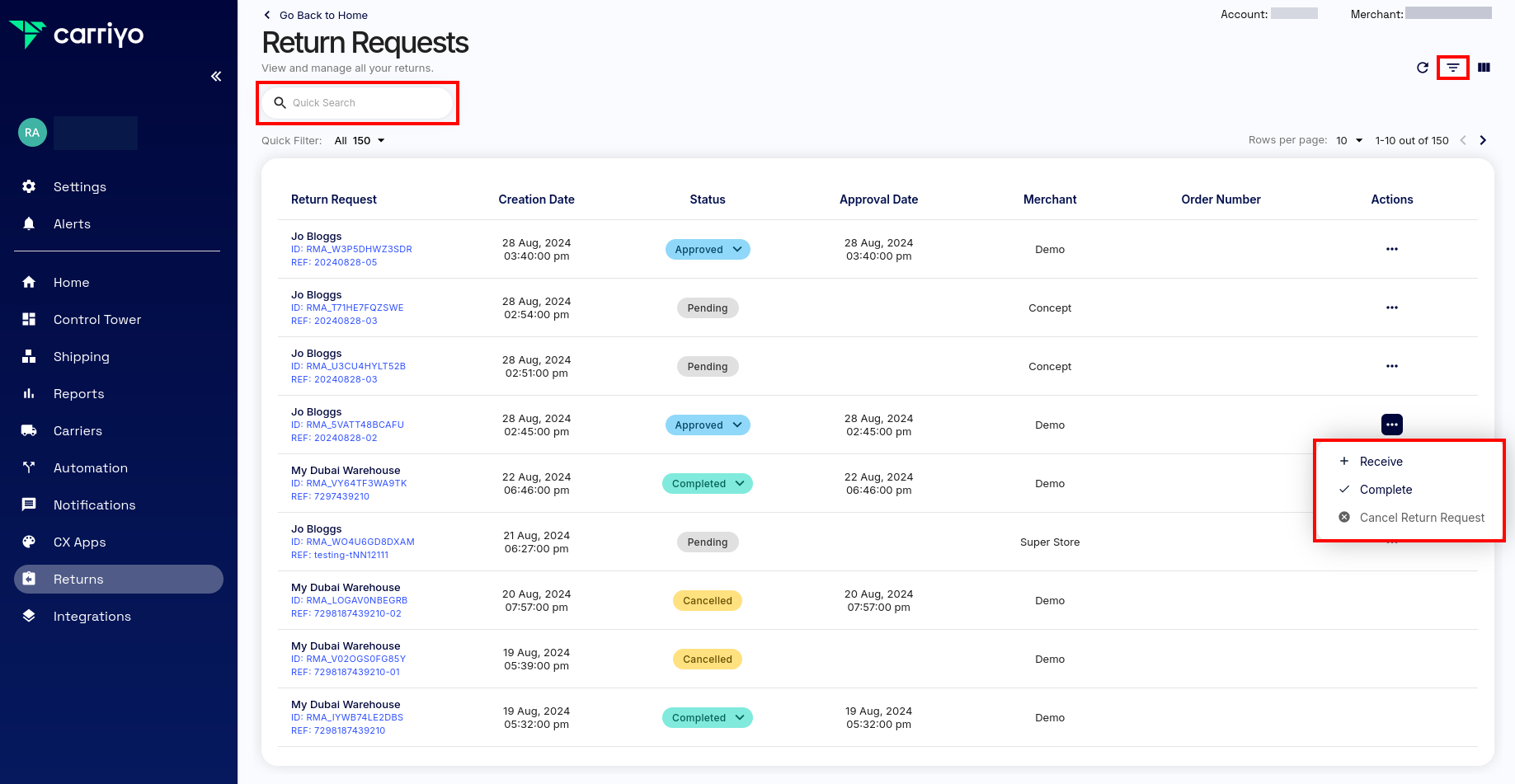
Task: Select Receive from the actions menu
Action: point(1381,461)
